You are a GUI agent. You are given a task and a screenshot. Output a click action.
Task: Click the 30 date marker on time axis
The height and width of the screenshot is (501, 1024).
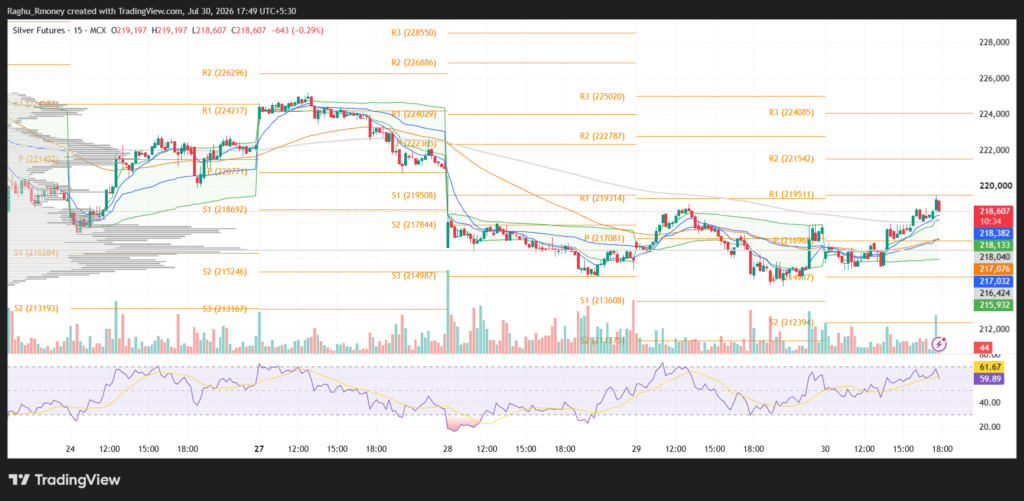(x=825, y=449)
